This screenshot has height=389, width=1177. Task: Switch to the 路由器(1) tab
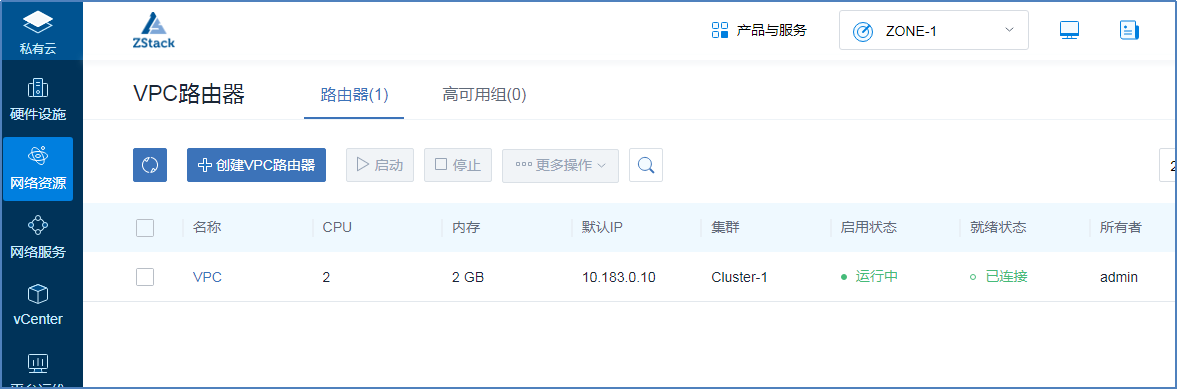coord(354,95)
